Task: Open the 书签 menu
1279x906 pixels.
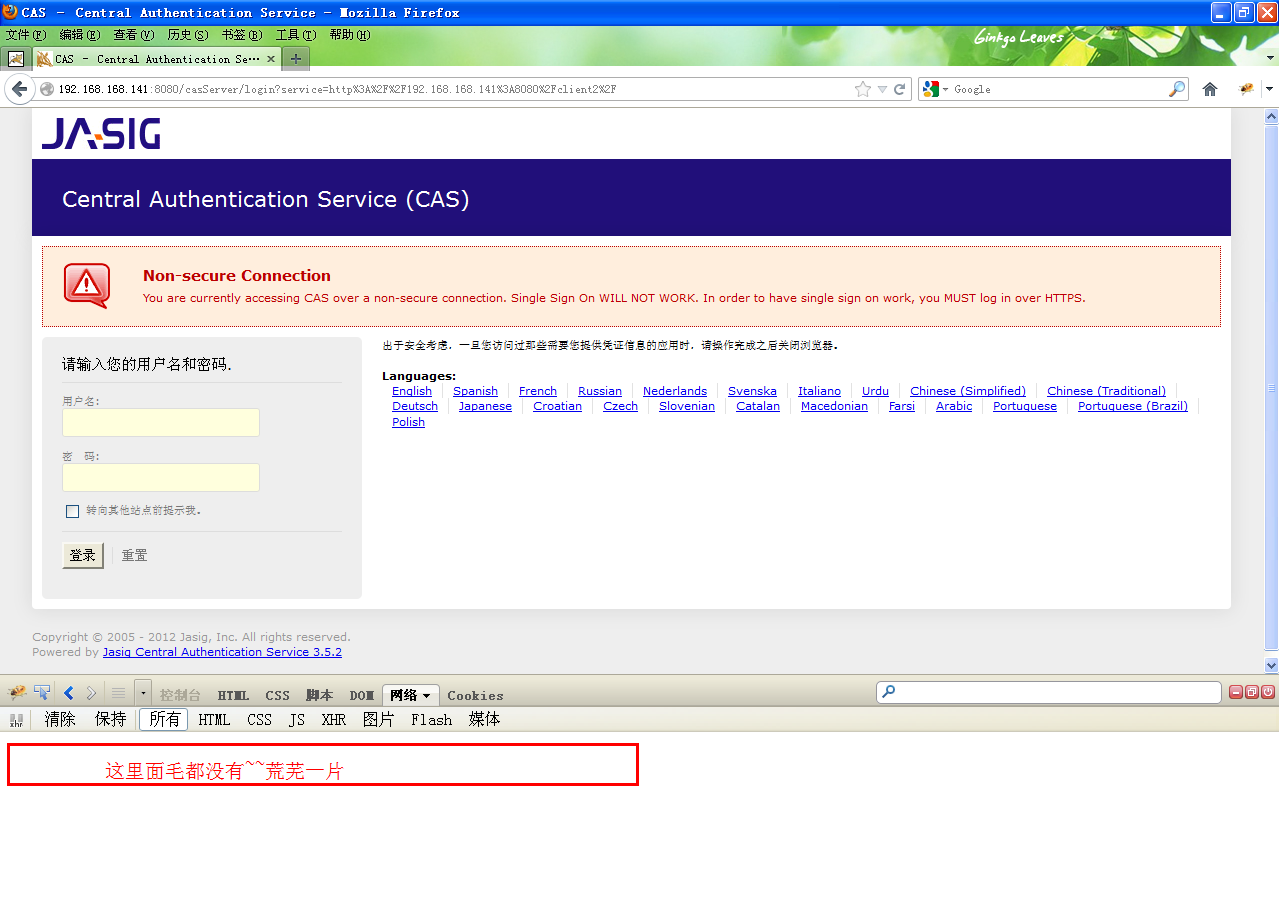Action: click(242, 35)
